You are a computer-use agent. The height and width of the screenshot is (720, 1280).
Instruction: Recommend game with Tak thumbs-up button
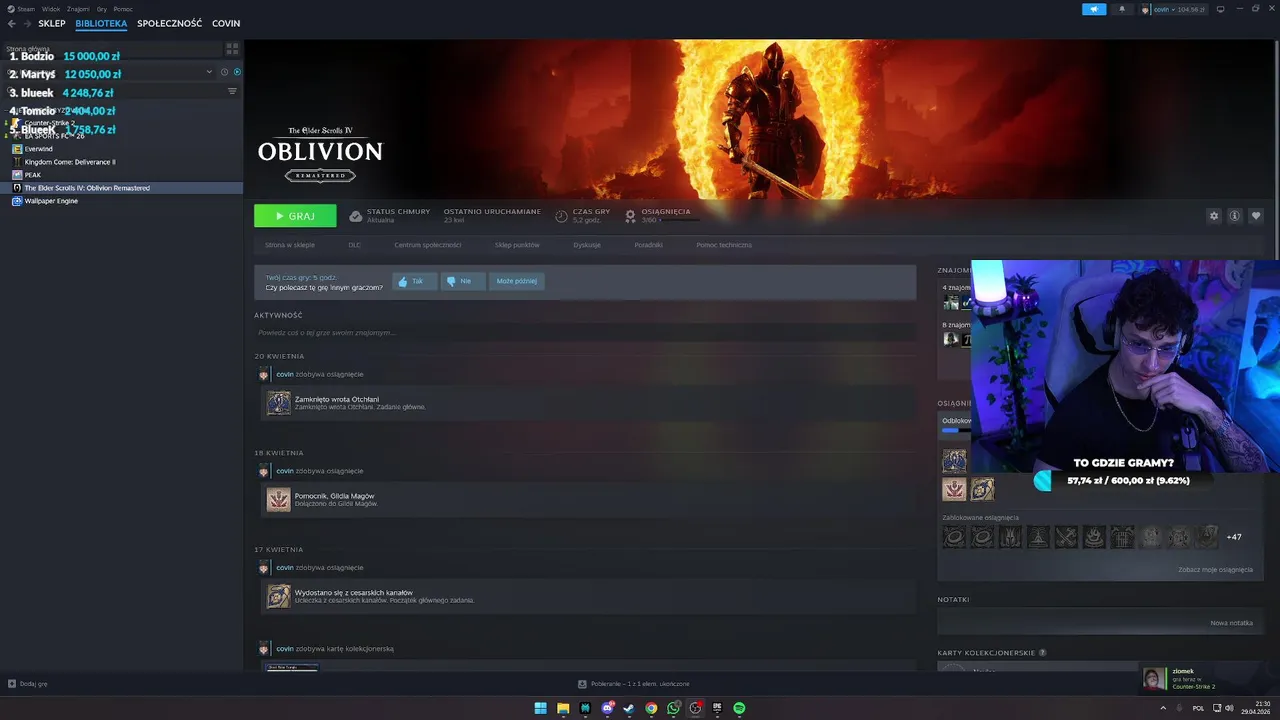(414, 282)
